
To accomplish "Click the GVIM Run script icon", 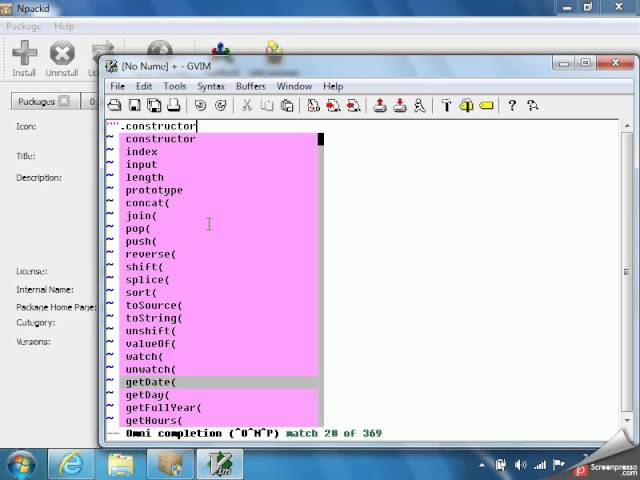I will (x=419, y=106).
